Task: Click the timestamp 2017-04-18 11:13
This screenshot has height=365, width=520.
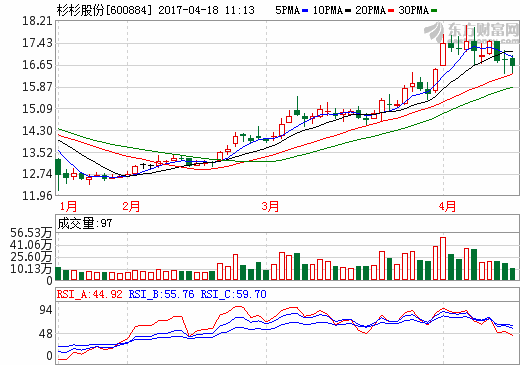Action: (x=206, y=10)
